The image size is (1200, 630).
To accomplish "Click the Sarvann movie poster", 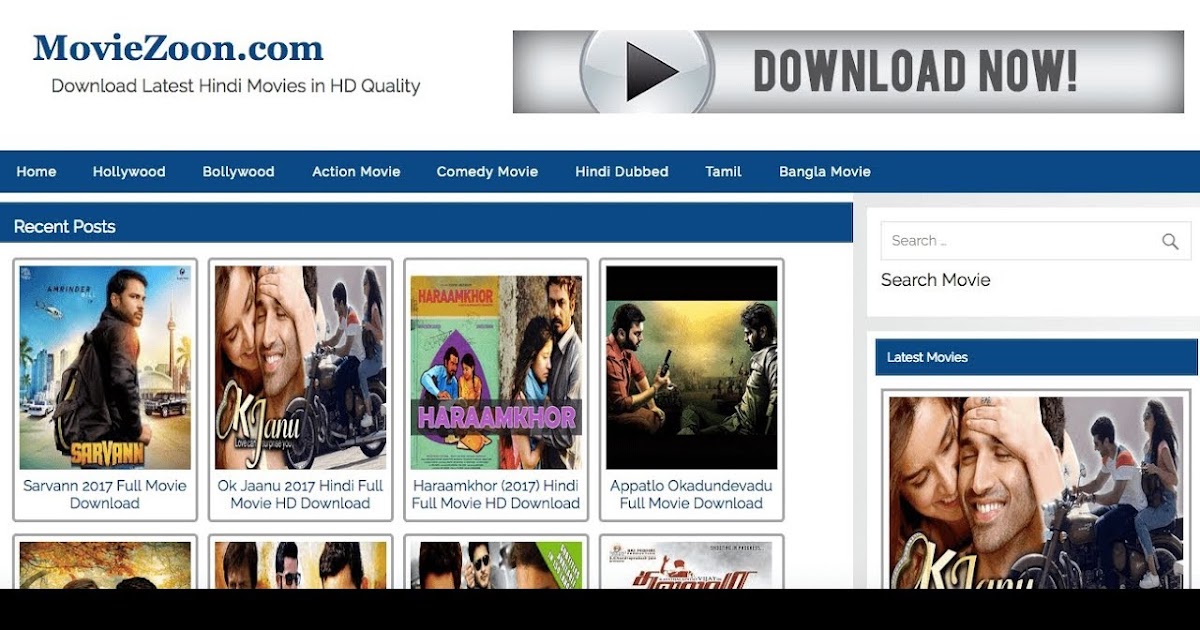I will click(x=105, y=367).
